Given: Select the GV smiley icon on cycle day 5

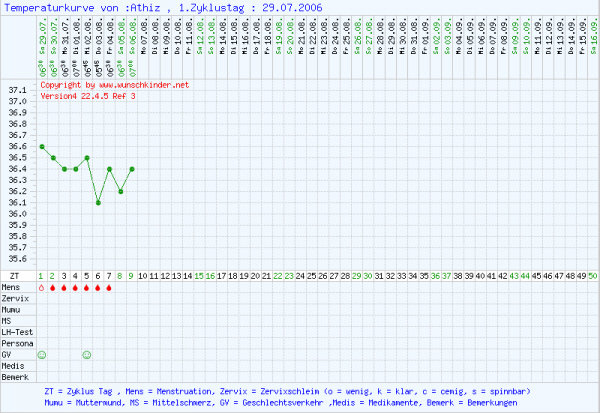Looking at the screenshot, I should (87, 354).
